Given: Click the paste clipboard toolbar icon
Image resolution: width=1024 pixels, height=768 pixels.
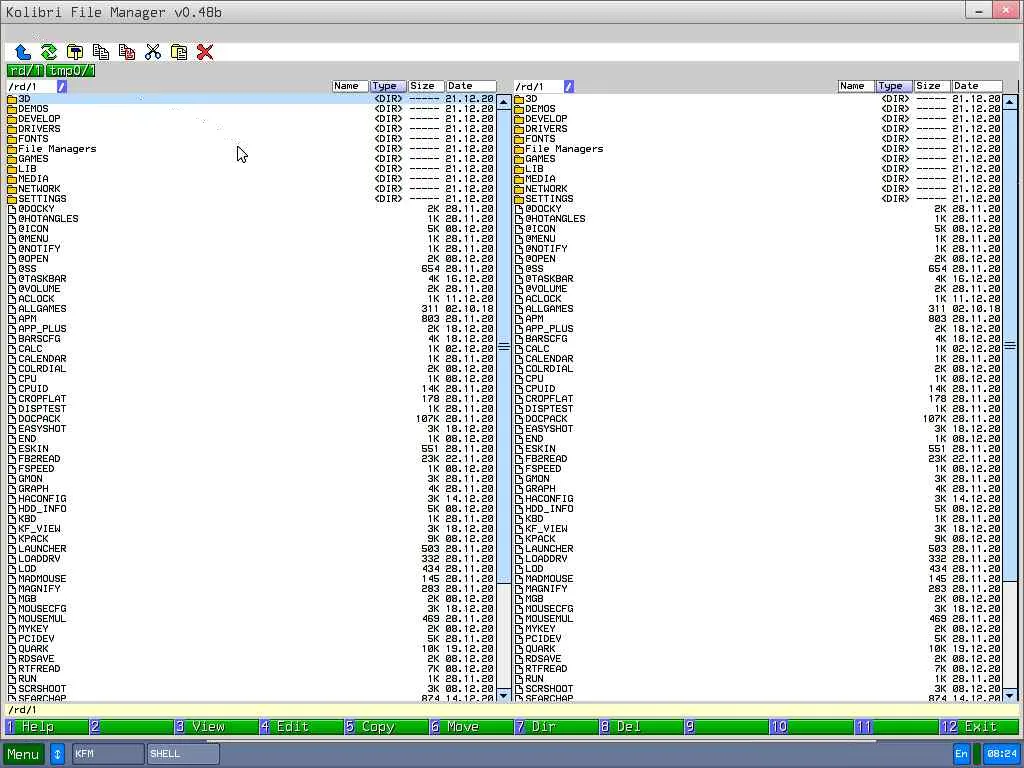Looking at the screenshot, I should [x=179, y=52].
